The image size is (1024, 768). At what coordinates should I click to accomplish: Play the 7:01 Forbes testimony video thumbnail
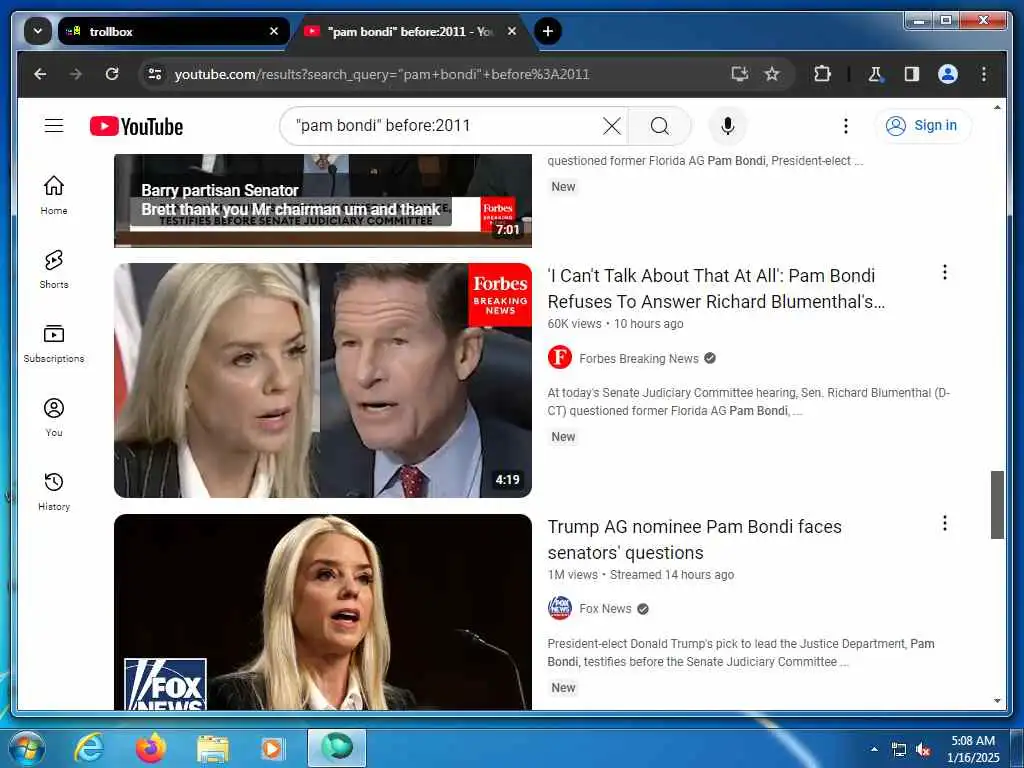pyautogui.click(x=323, y=200)
